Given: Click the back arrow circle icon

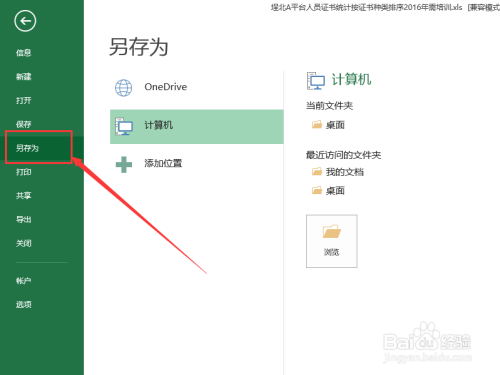Looking at the screenshot, I should click(x=25, y=21).
